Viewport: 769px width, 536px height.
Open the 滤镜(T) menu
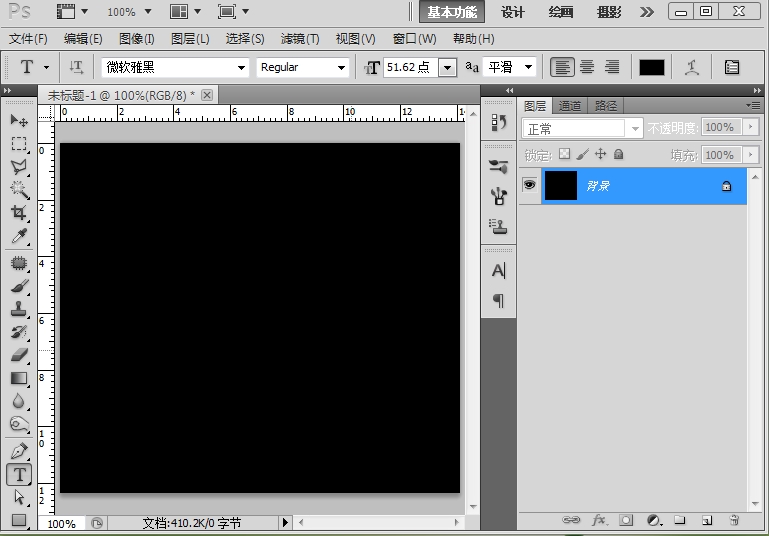300,39
